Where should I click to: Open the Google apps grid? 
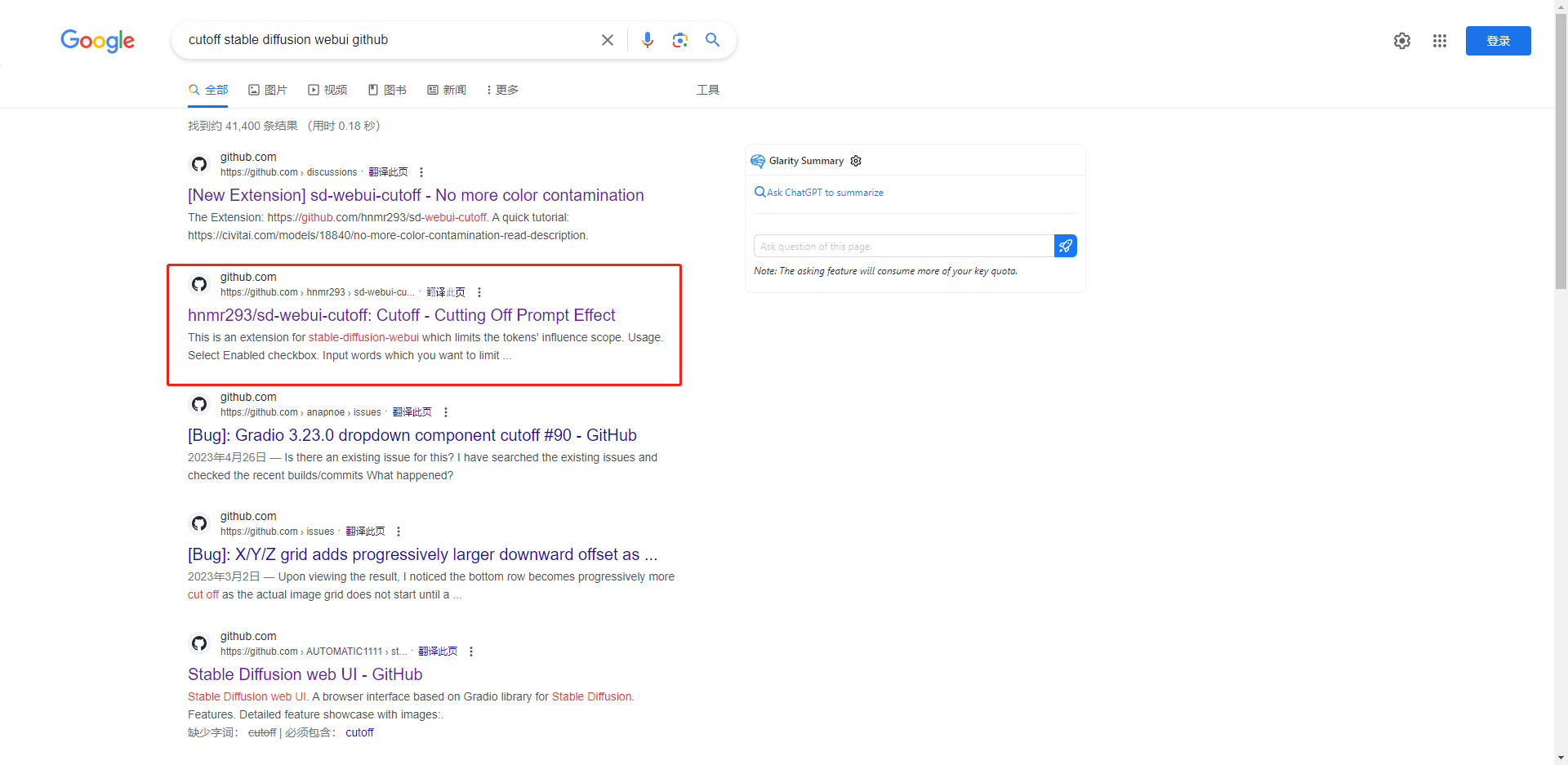[x=1439, y=41]
